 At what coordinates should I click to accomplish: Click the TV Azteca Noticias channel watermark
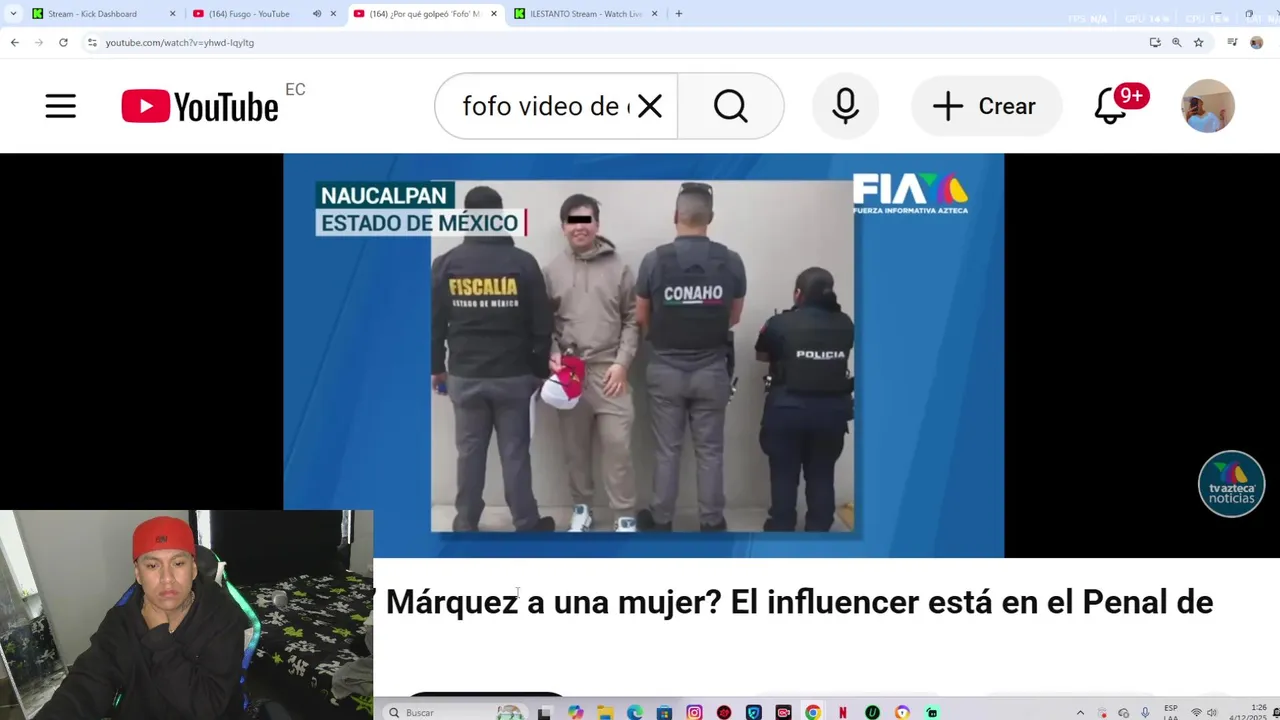click(x=1231, y=484)
